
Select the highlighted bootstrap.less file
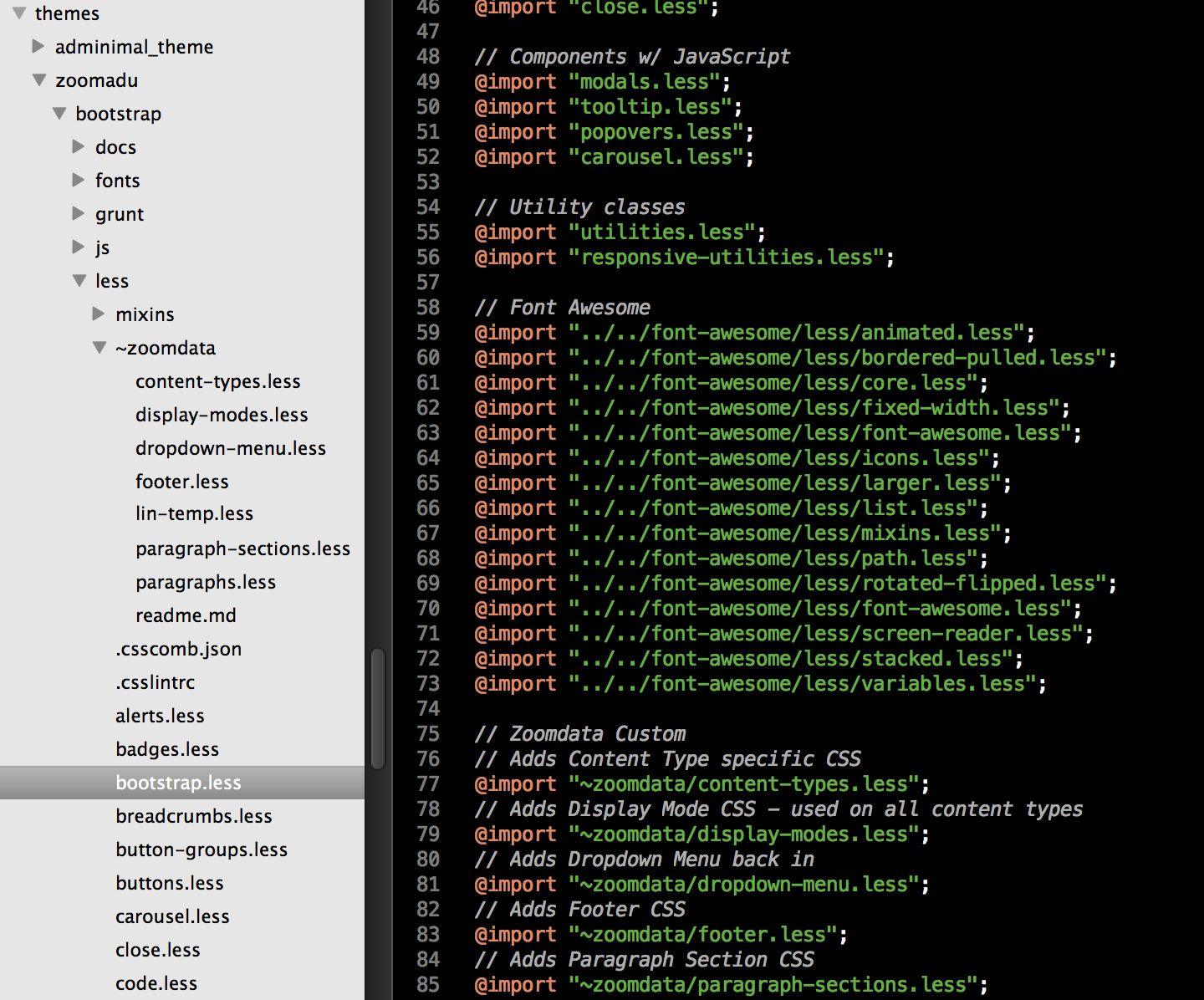[x=182, y=783]
